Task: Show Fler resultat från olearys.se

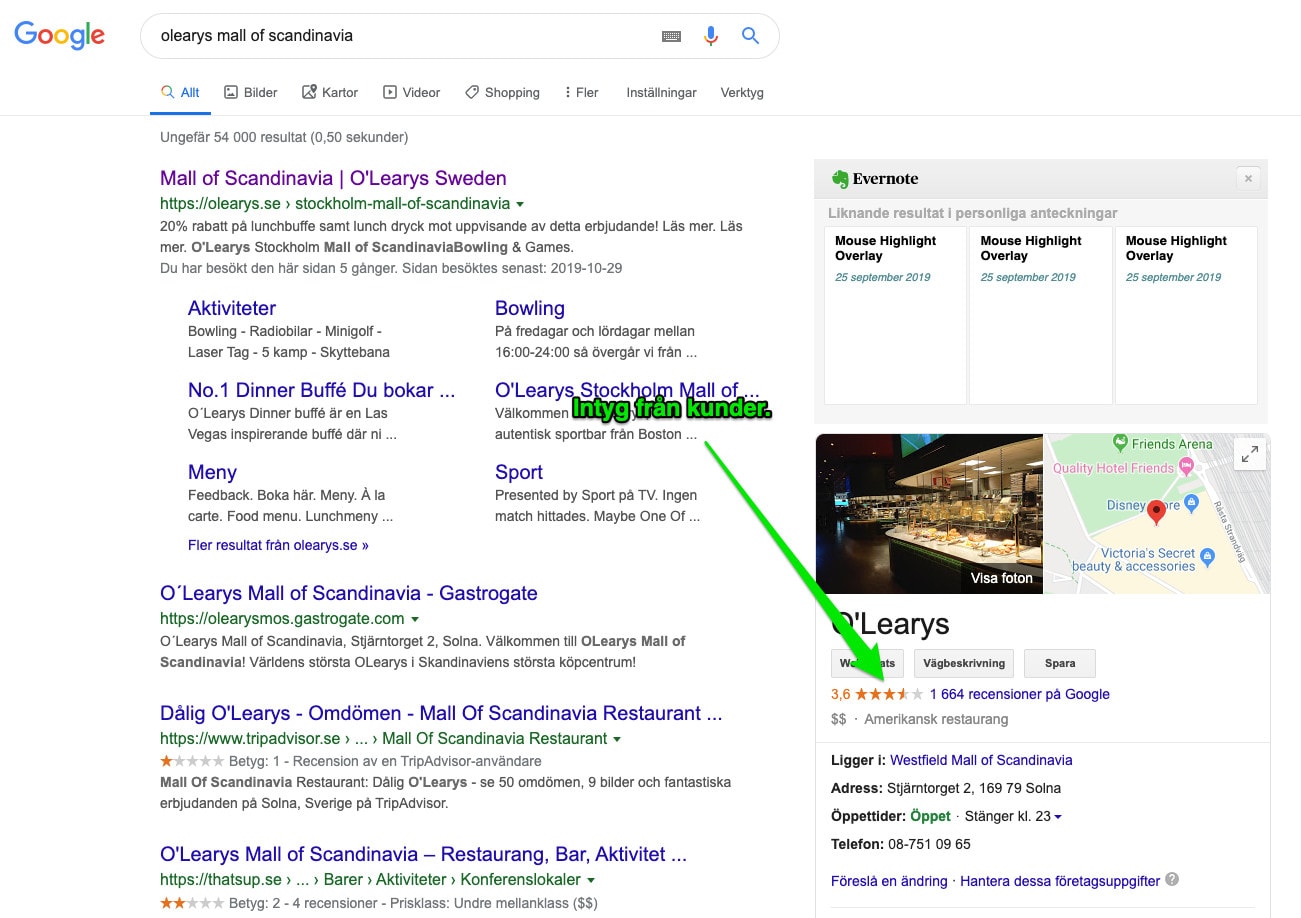Action: (278, 545)
